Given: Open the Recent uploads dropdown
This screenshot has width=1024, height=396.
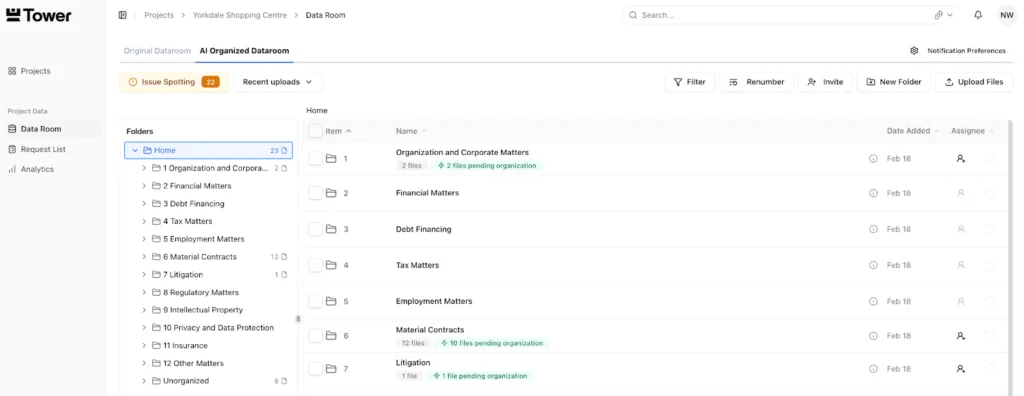Looking at the screenshot, I should (278, 82).
